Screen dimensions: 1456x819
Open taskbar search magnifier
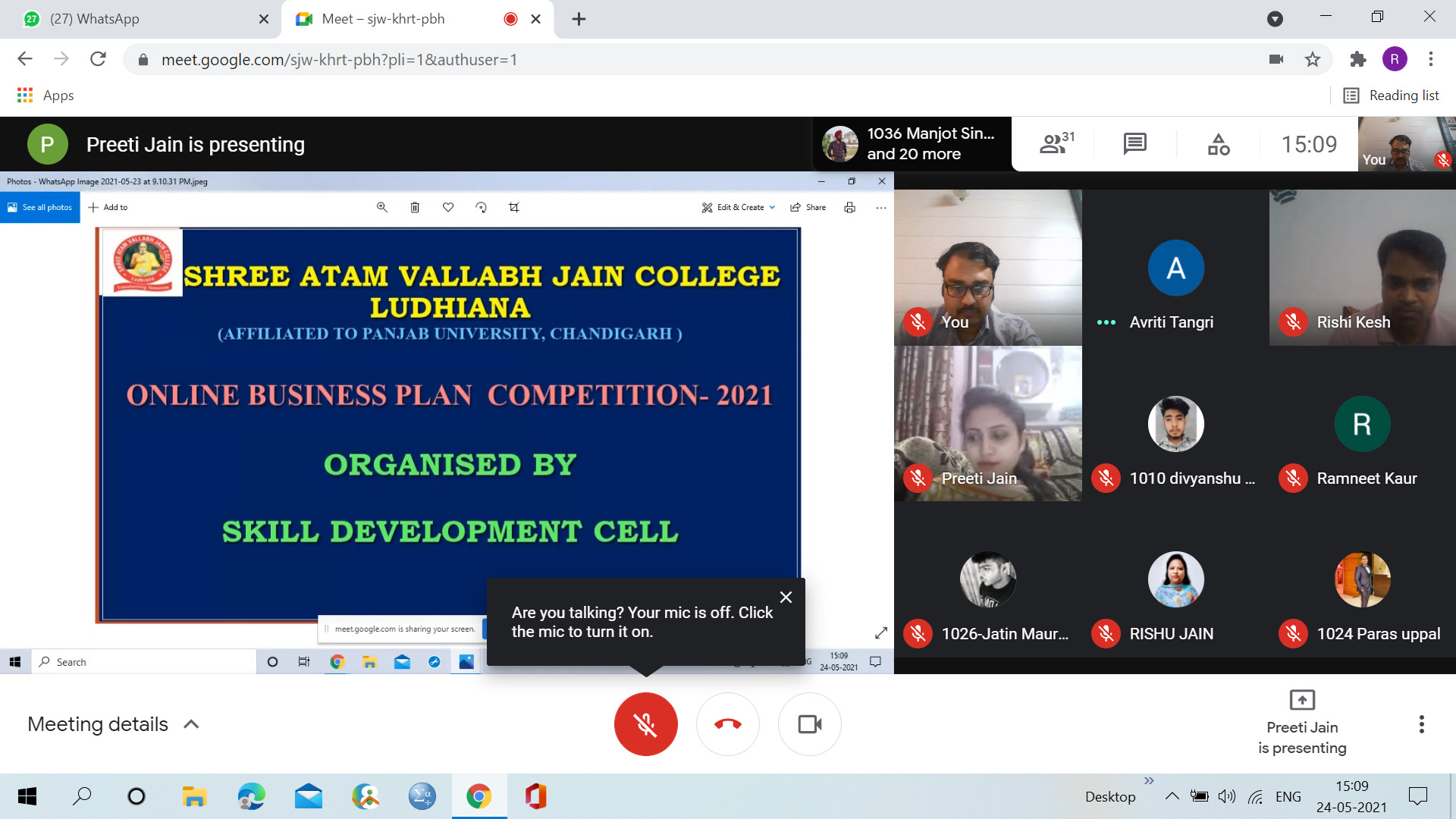click(x=82, y=796)
